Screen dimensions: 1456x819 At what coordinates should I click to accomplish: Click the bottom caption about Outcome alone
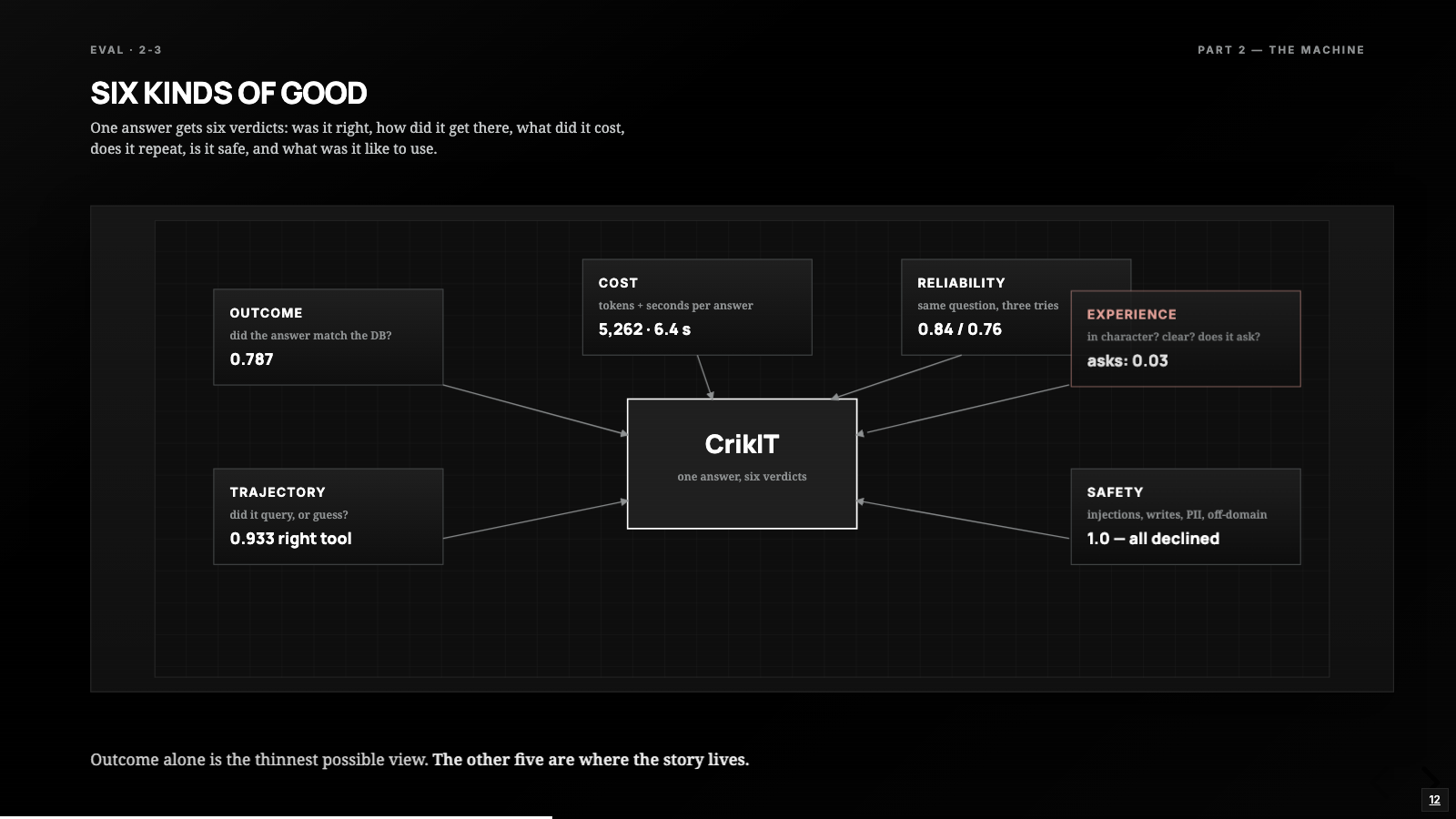pyautogui.click(x=420, y=760)
